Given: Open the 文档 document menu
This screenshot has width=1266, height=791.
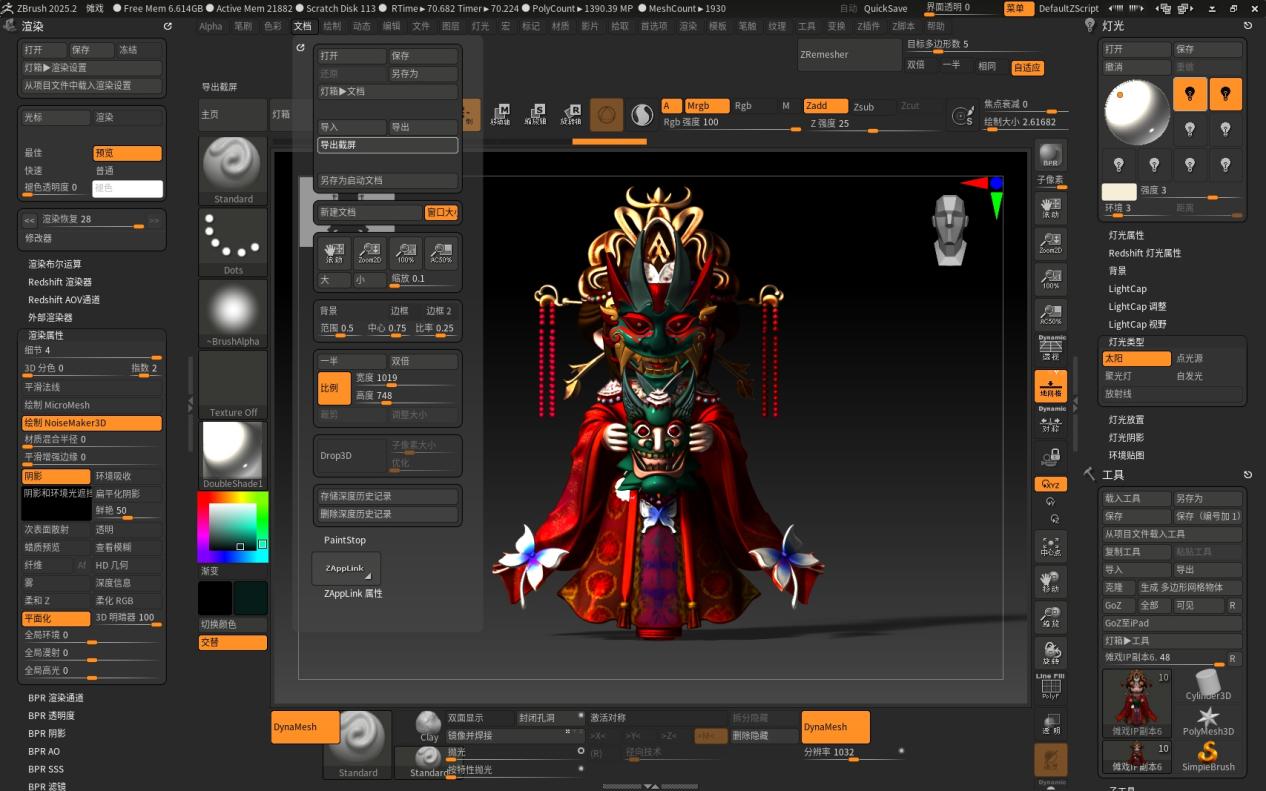Looking at the screenshot, I should pyautogui.click(x=302, y=26).
